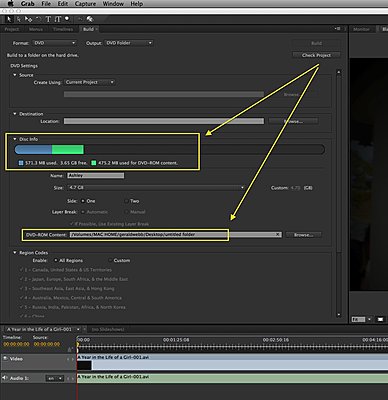The height and width of the screenshot is (400, 388).
Task: Enable the All Regions radio button
Action: [56, 260]
